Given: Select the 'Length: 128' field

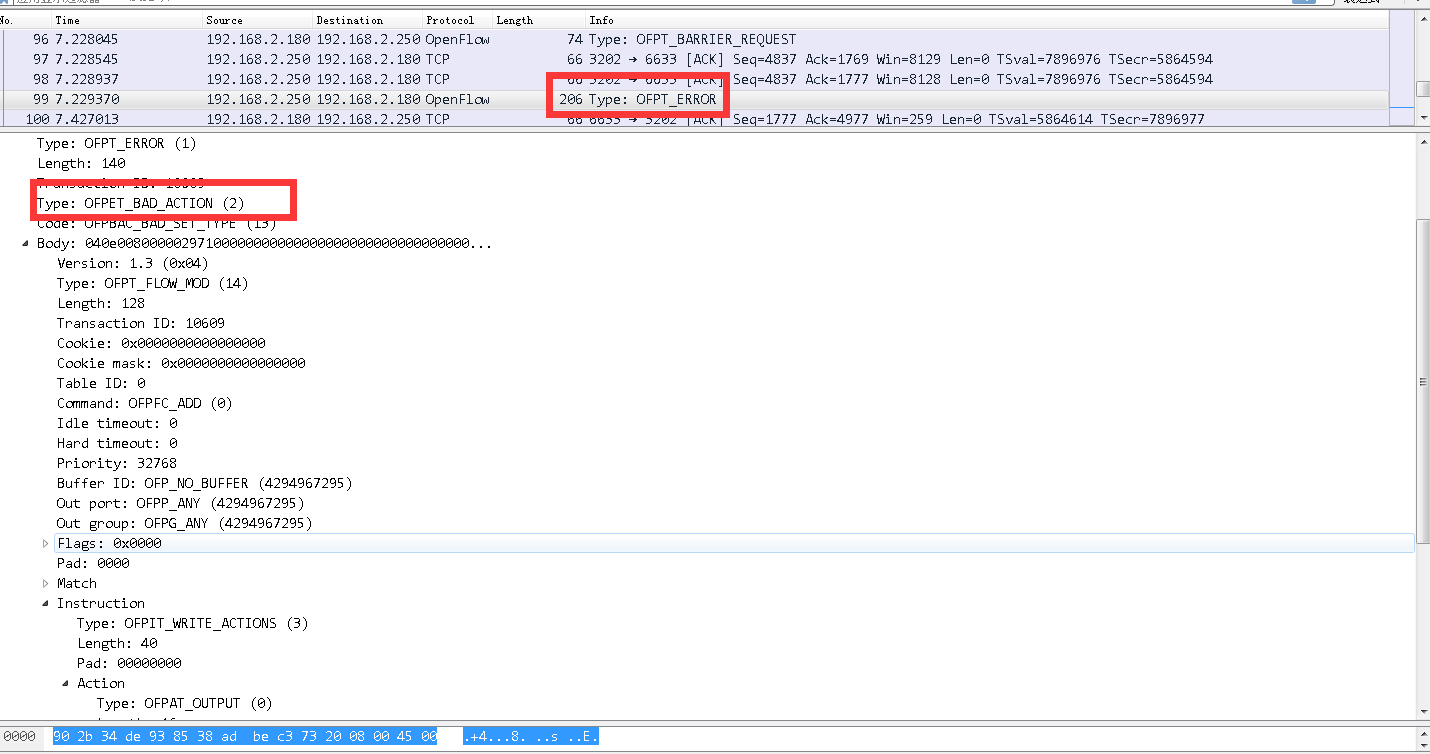Looking at the screenshot, I should pos(101,303).
